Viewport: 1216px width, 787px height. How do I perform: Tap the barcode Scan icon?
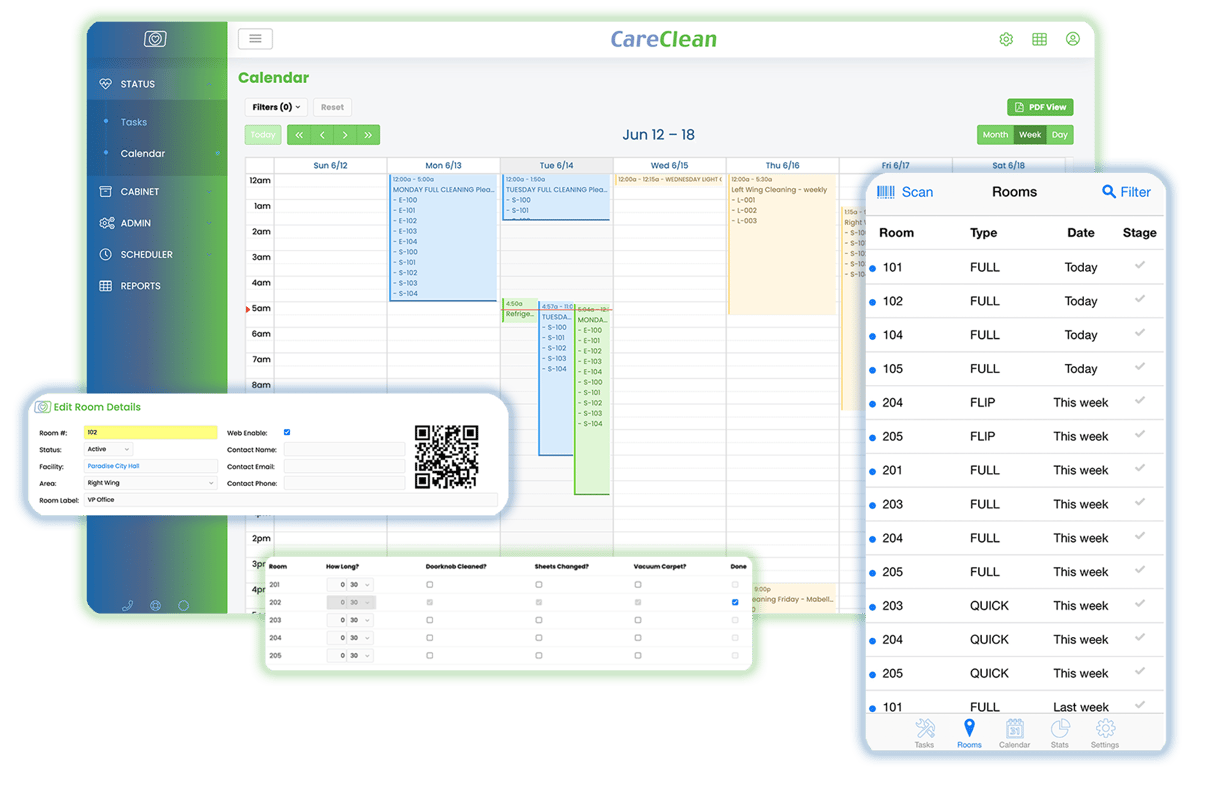click(x=886, y=192)
